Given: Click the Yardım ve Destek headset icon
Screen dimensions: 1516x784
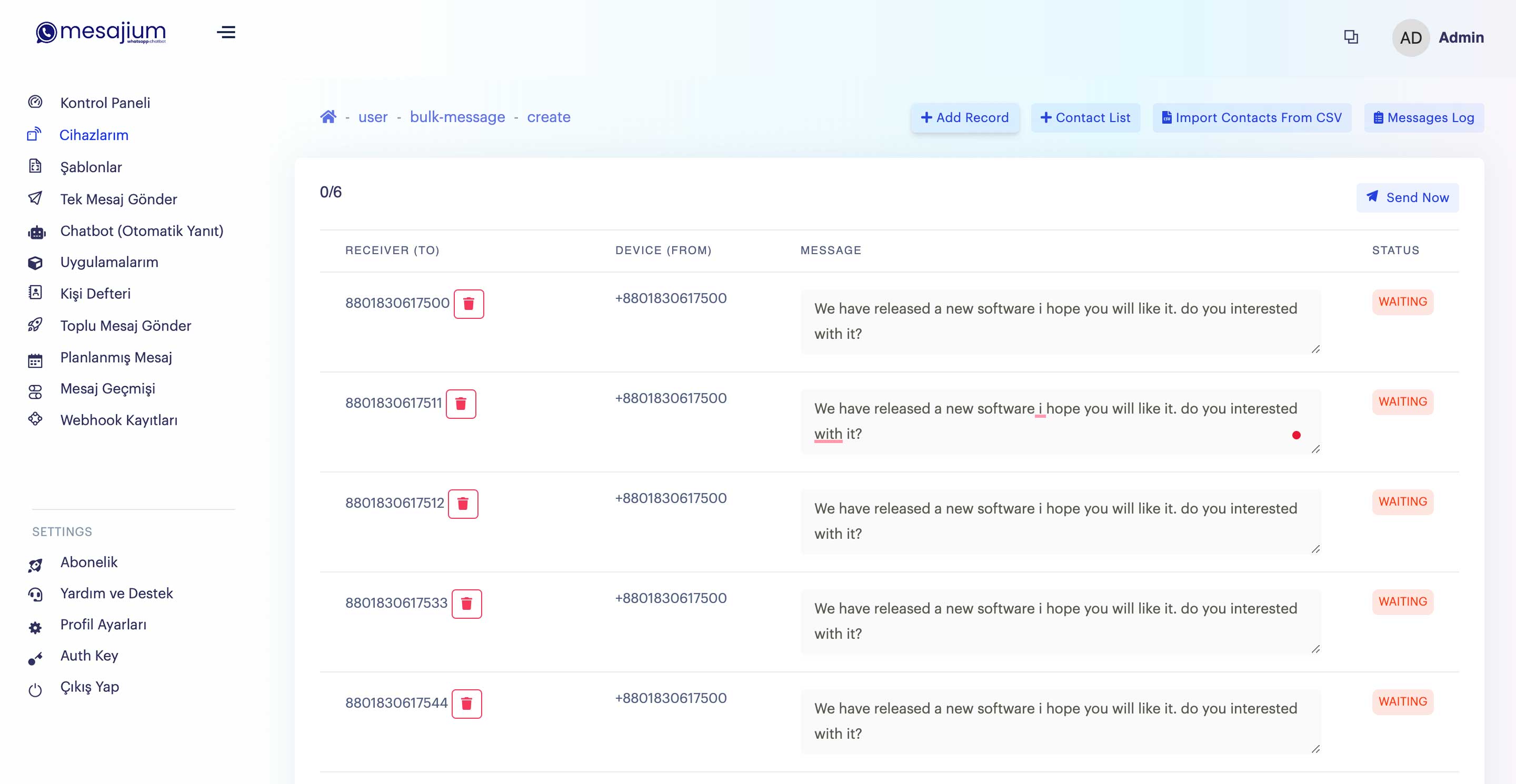Looking at the screenshot, I should point(35,595).
